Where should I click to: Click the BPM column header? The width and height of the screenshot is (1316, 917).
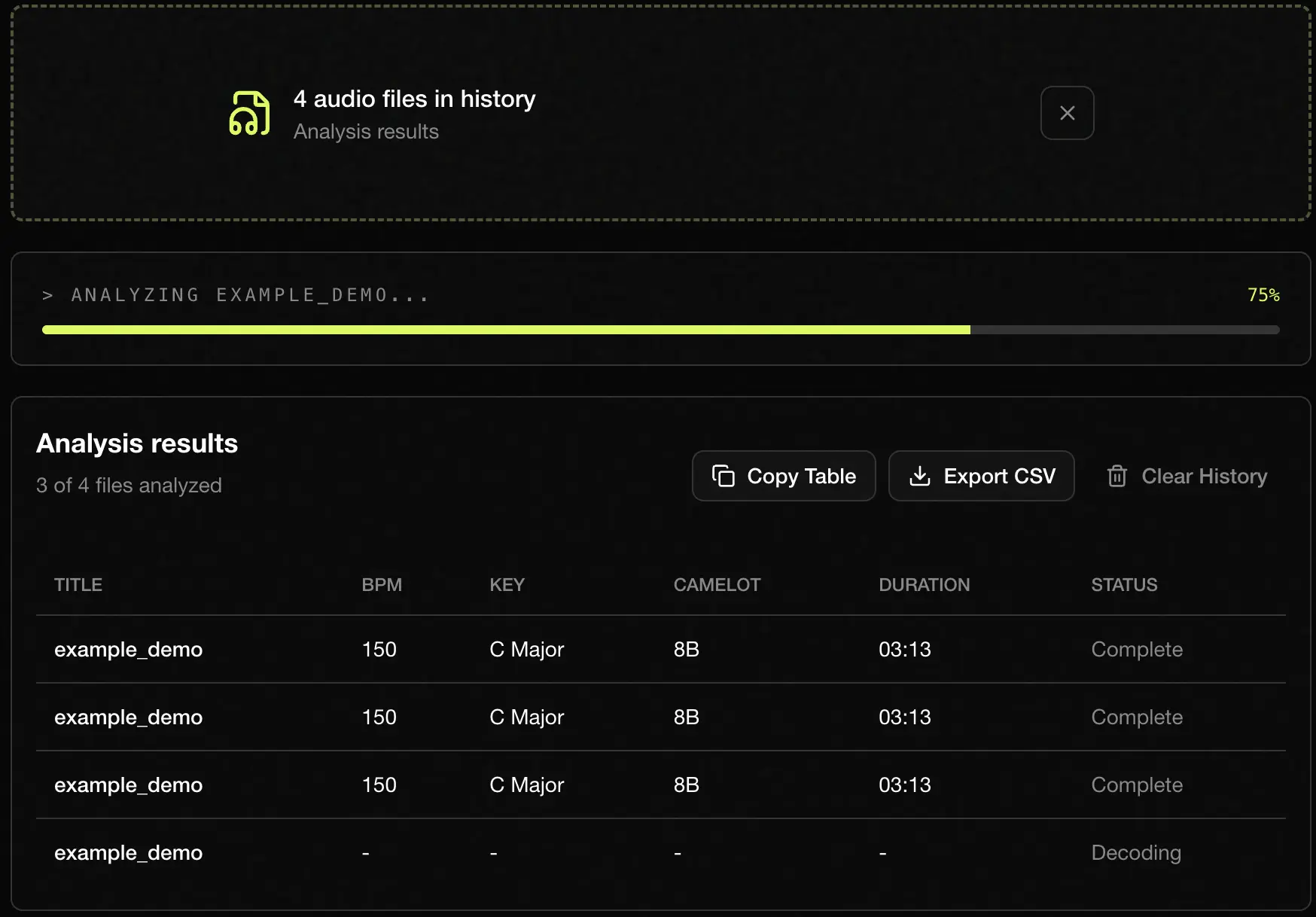[x=382, y=585]
